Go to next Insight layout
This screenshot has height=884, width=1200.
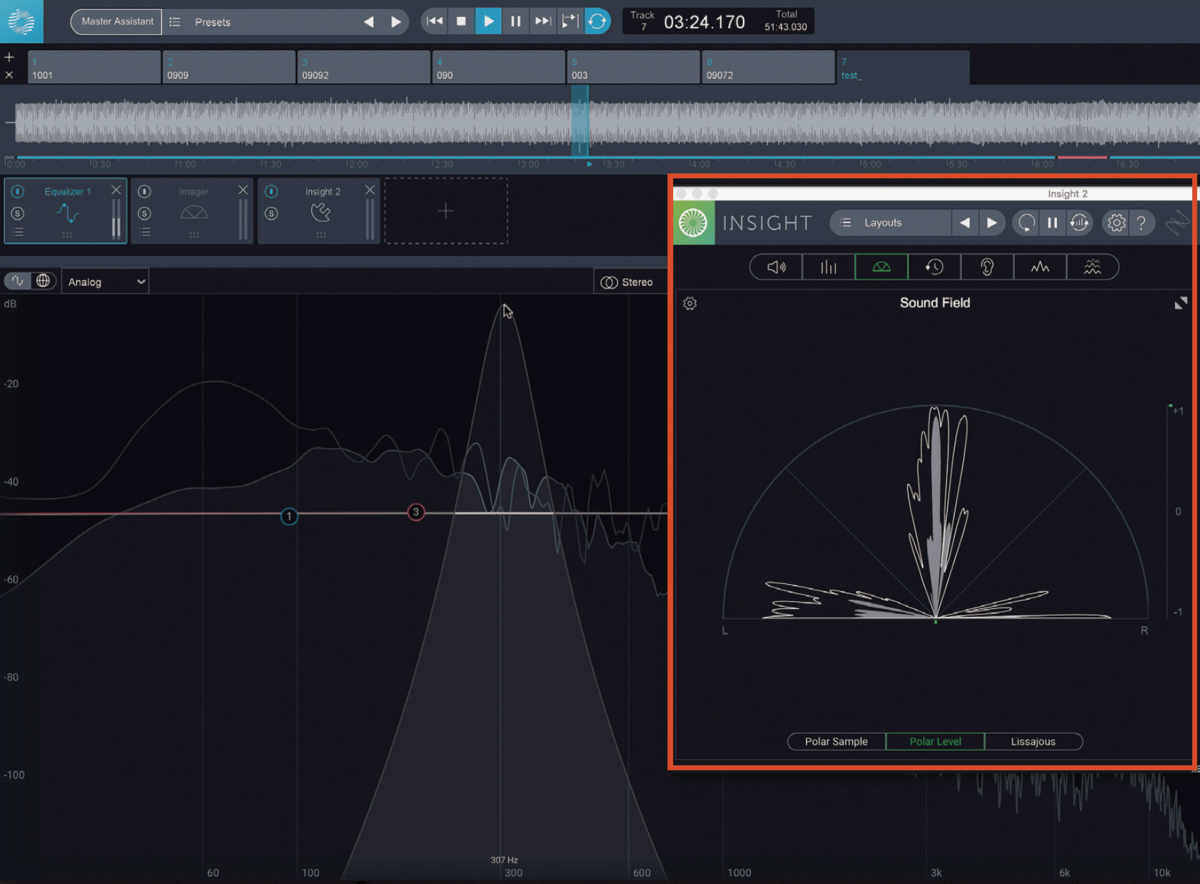pyautogui.click(x=991, y=223)
